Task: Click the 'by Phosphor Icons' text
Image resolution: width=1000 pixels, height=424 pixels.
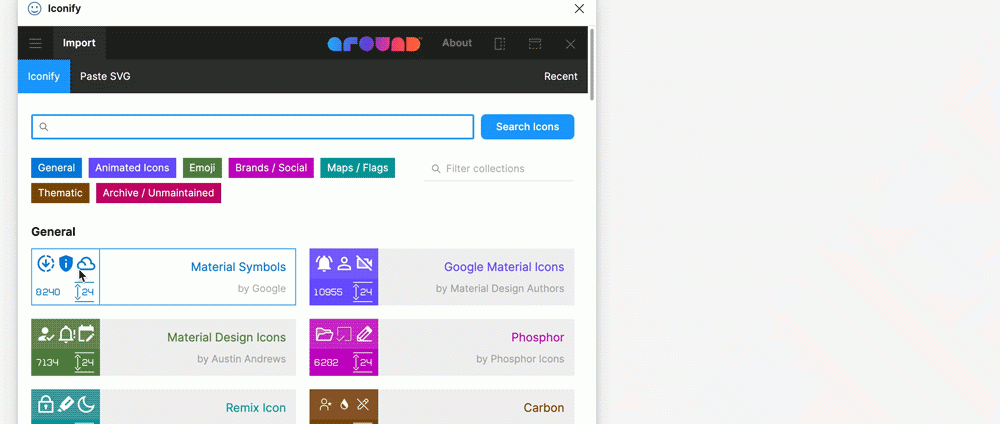Action: click(x=520, y=359)
